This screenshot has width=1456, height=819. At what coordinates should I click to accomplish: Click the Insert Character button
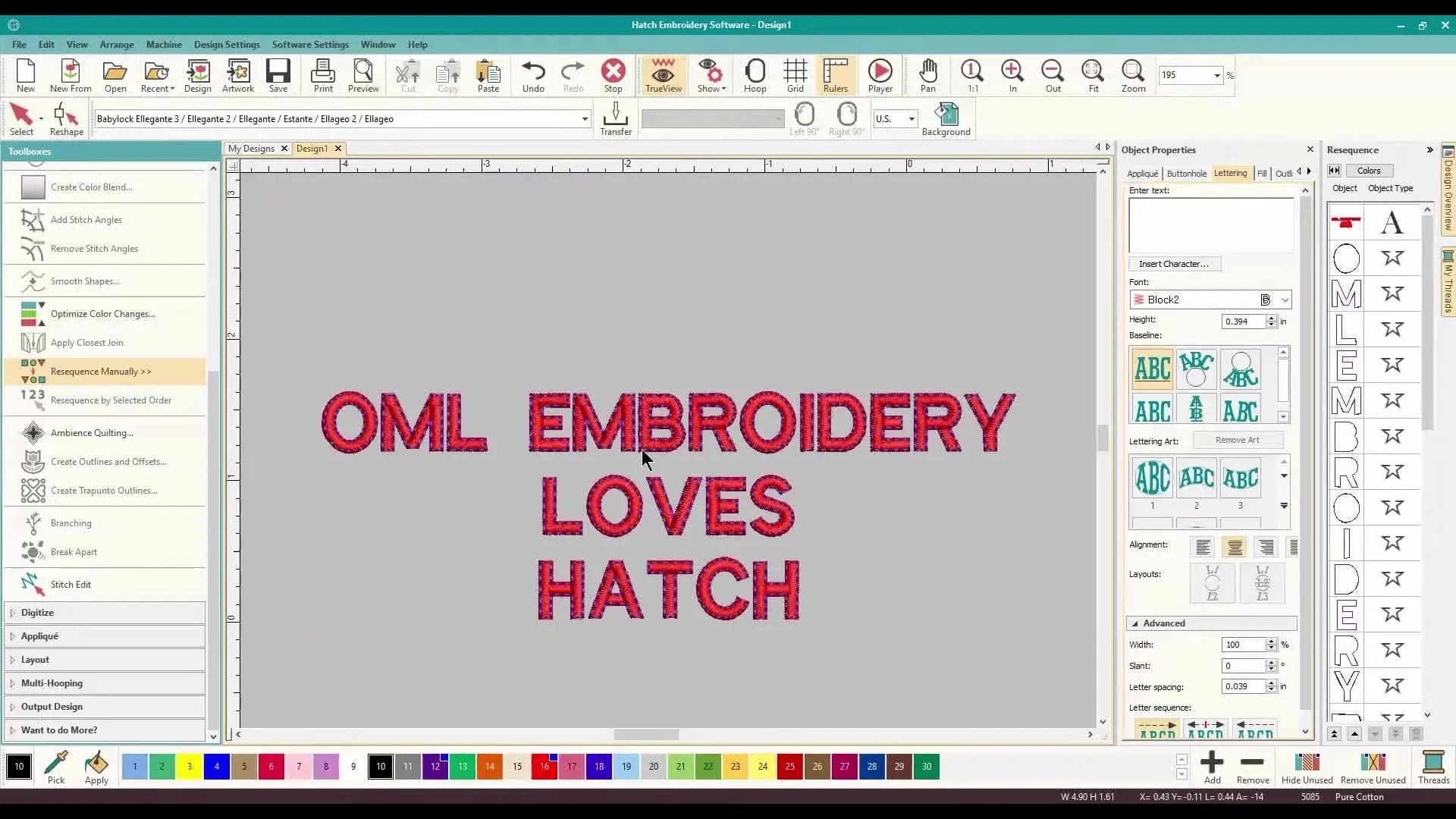click(1175, 264)
